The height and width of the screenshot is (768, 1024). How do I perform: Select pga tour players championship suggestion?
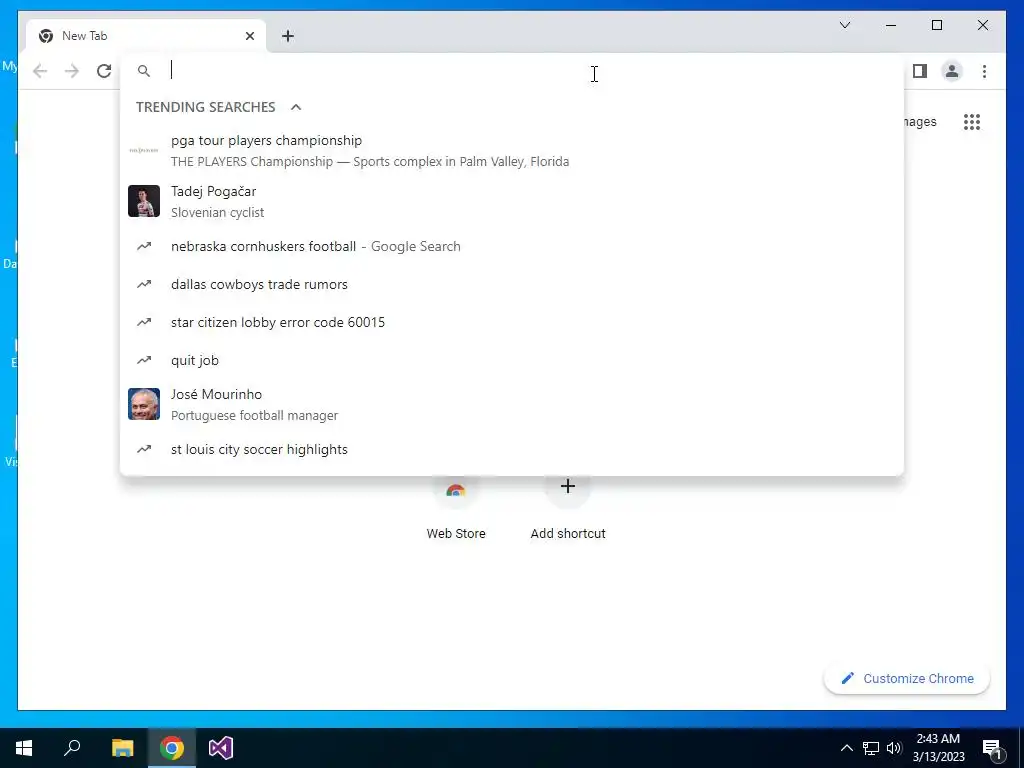512,151
